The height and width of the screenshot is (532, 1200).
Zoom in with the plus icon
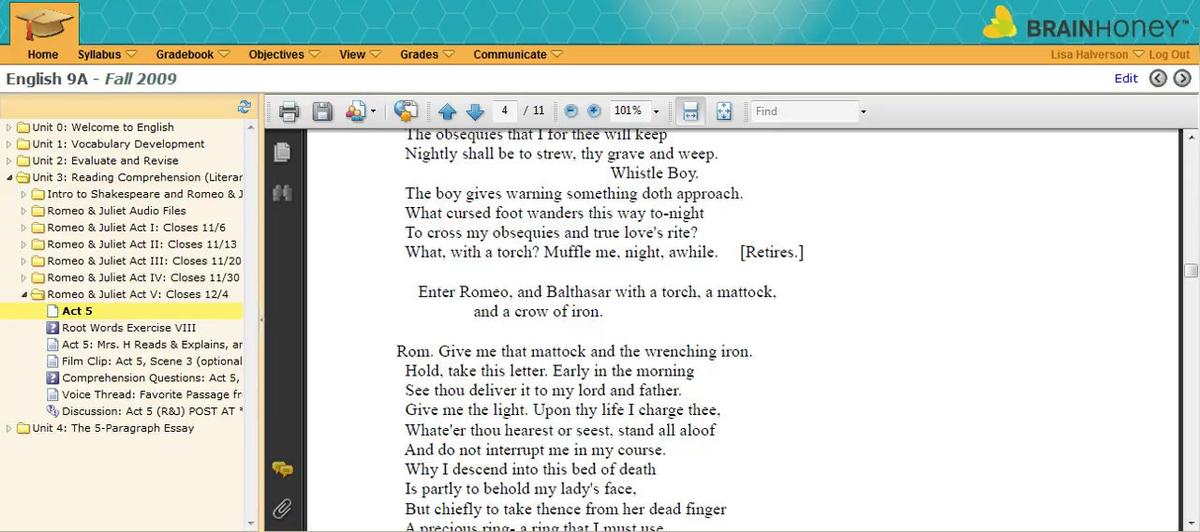pyautogui.click(x=593, y=111)
